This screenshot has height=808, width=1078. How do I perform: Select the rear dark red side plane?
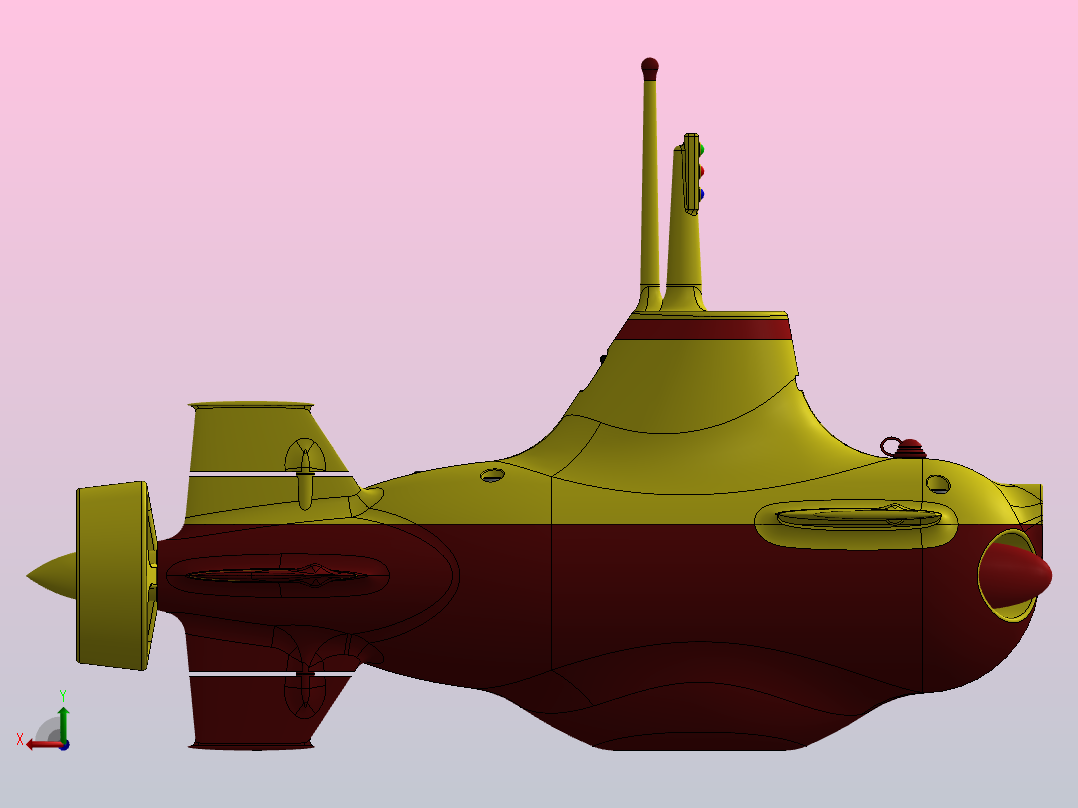pyautogui.click(x=278, y=576)
